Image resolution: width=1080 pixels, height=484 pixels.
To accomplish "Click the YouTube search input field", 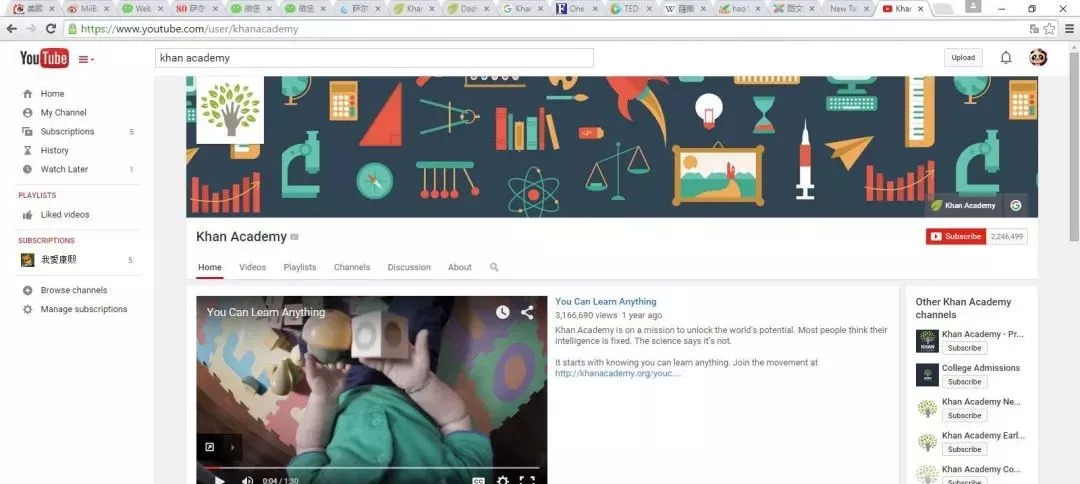I will click(374, 58).
